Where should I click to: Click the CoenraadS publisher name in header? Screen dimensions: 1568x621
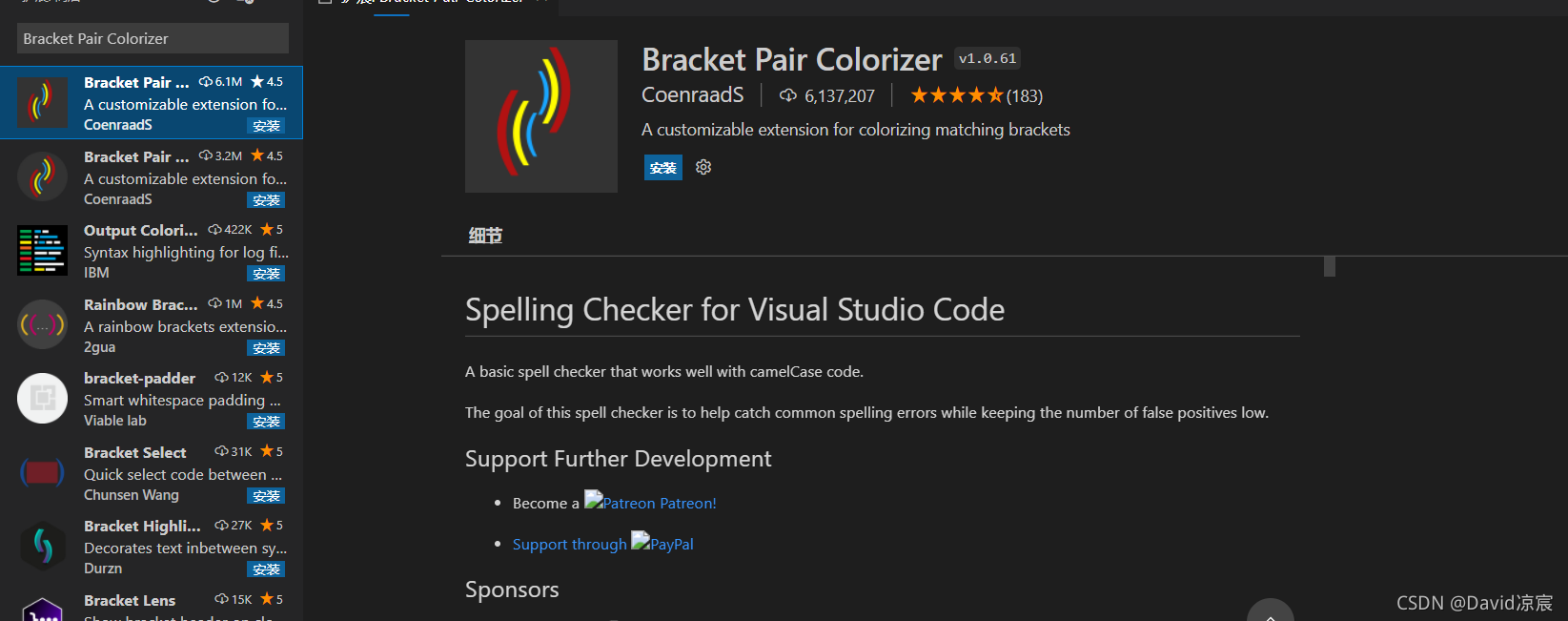point(693,95)
